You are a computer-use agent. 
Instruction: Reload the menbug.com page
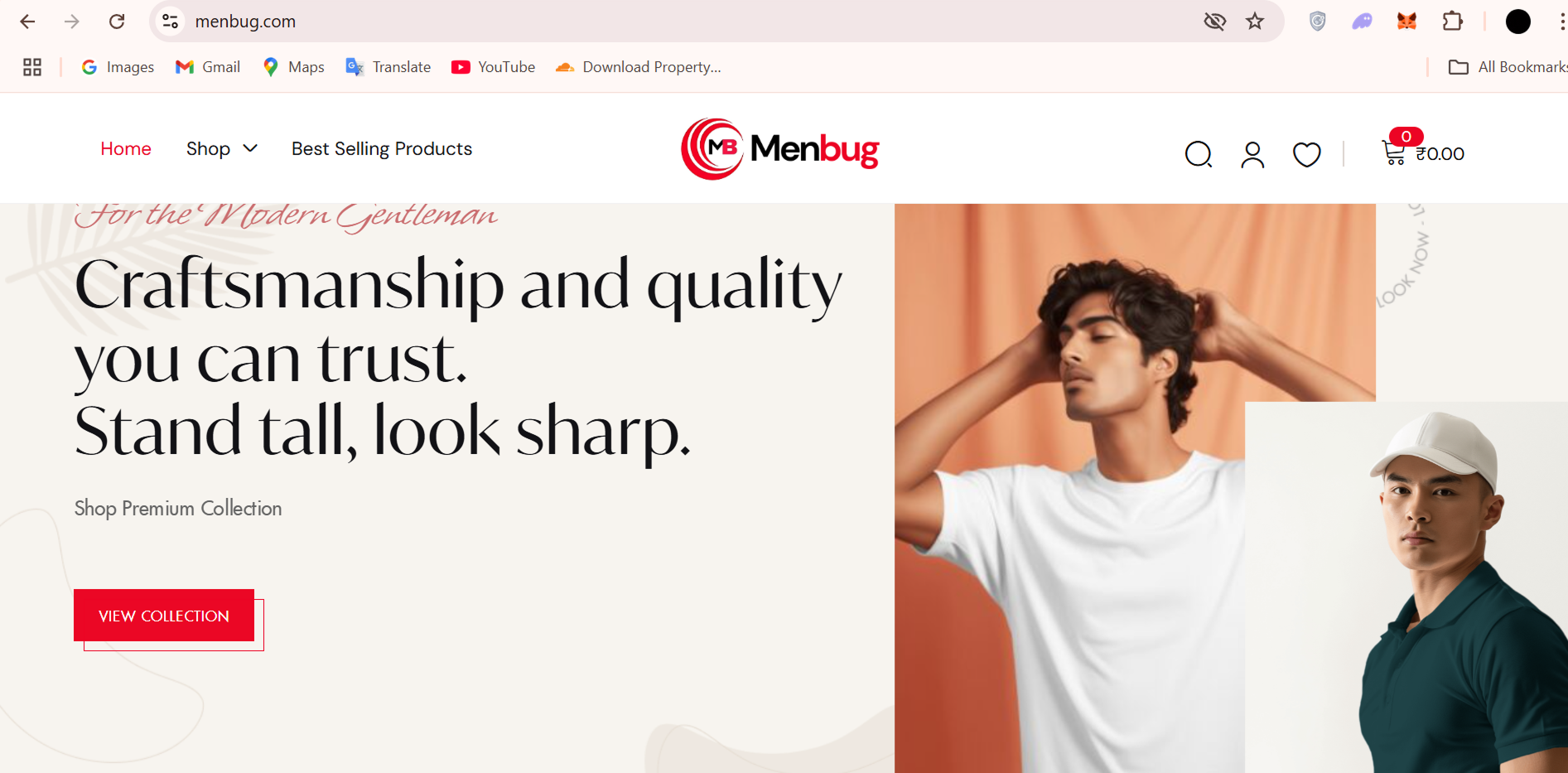117,22
